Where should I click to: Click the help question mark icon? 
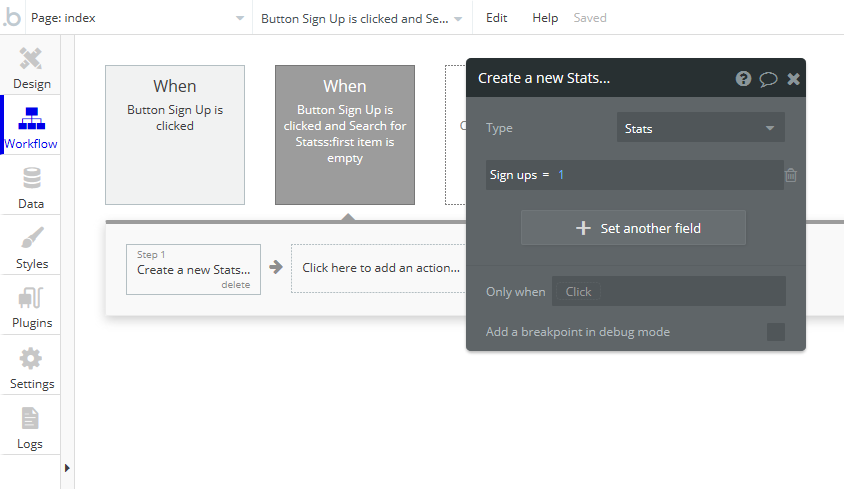(x=743, y=79)
